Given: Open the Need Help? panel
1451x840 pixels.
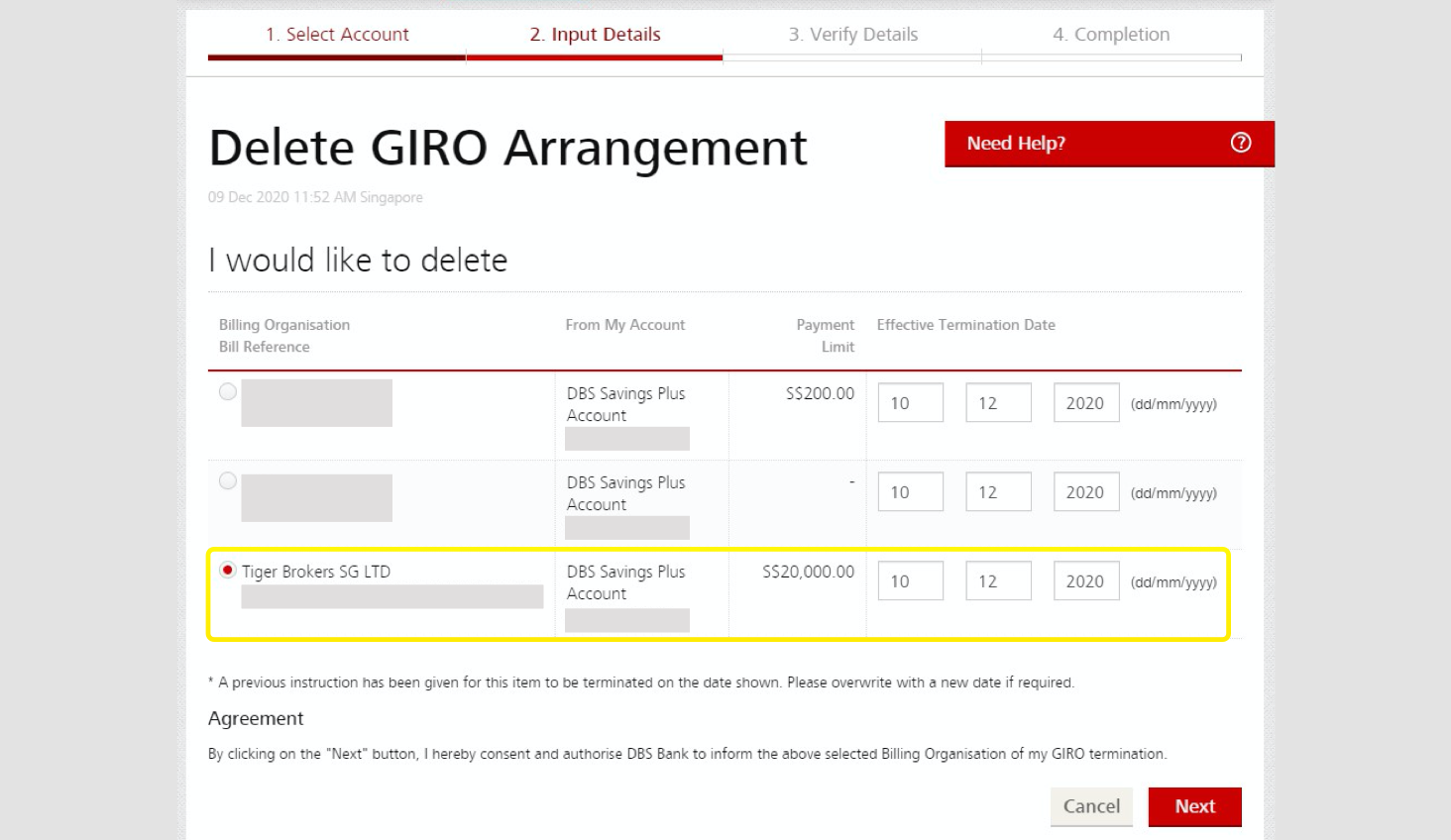Looking at the screenshot, I should (1109, 144).
